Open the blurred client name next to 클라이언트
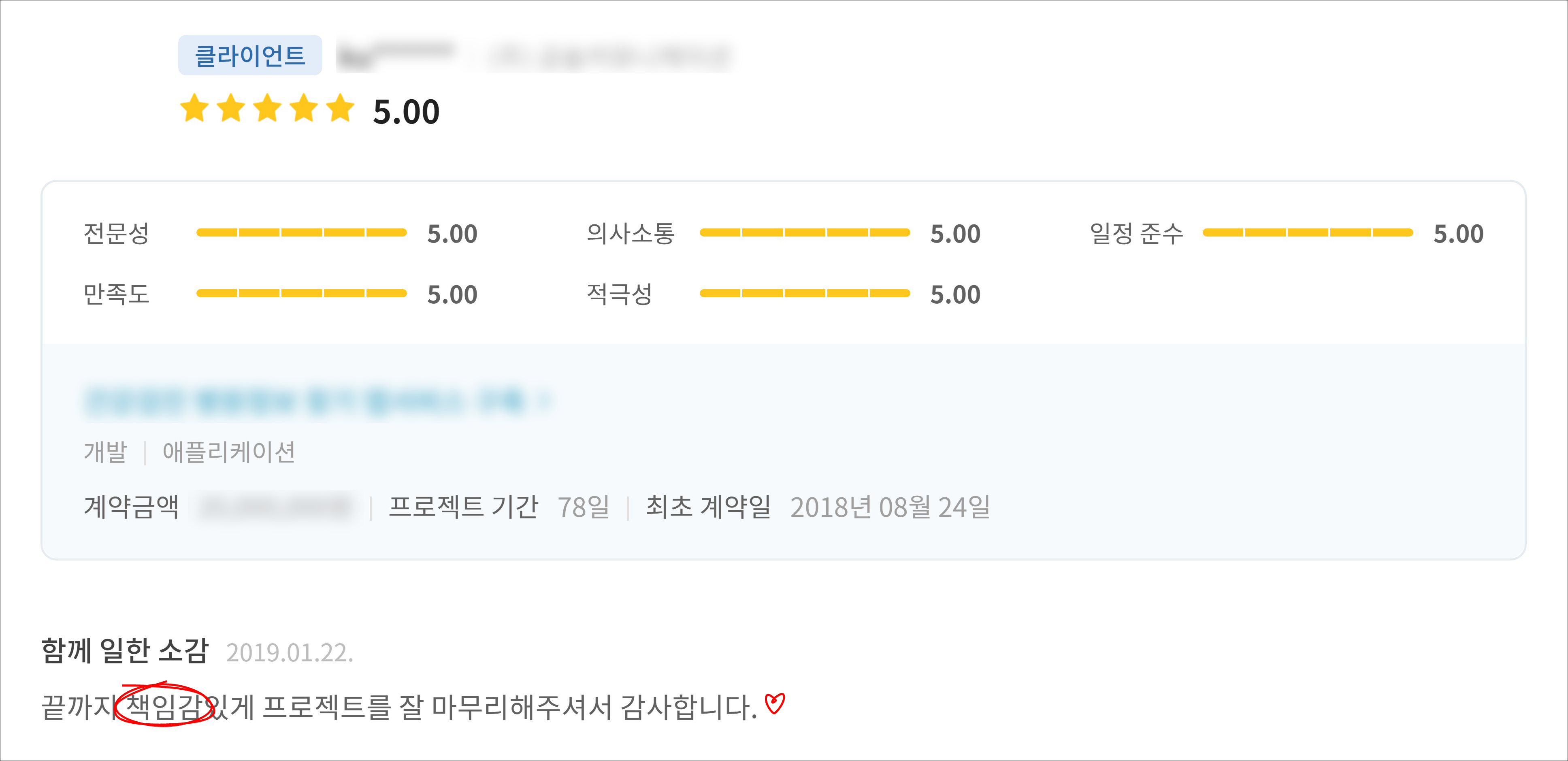Viewport: 1568px width, 761px height. pos(396,55)
